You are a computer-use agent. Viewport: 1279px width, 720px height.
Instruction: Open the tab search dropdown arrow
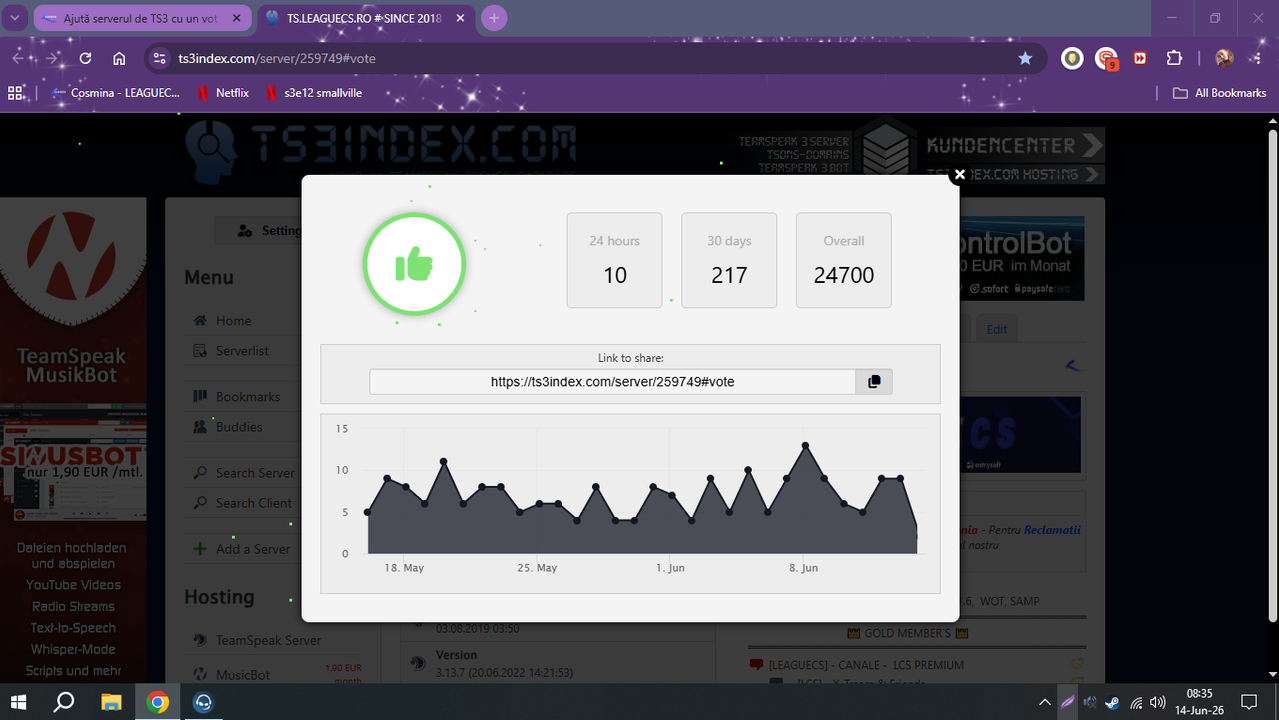[16, 18]
